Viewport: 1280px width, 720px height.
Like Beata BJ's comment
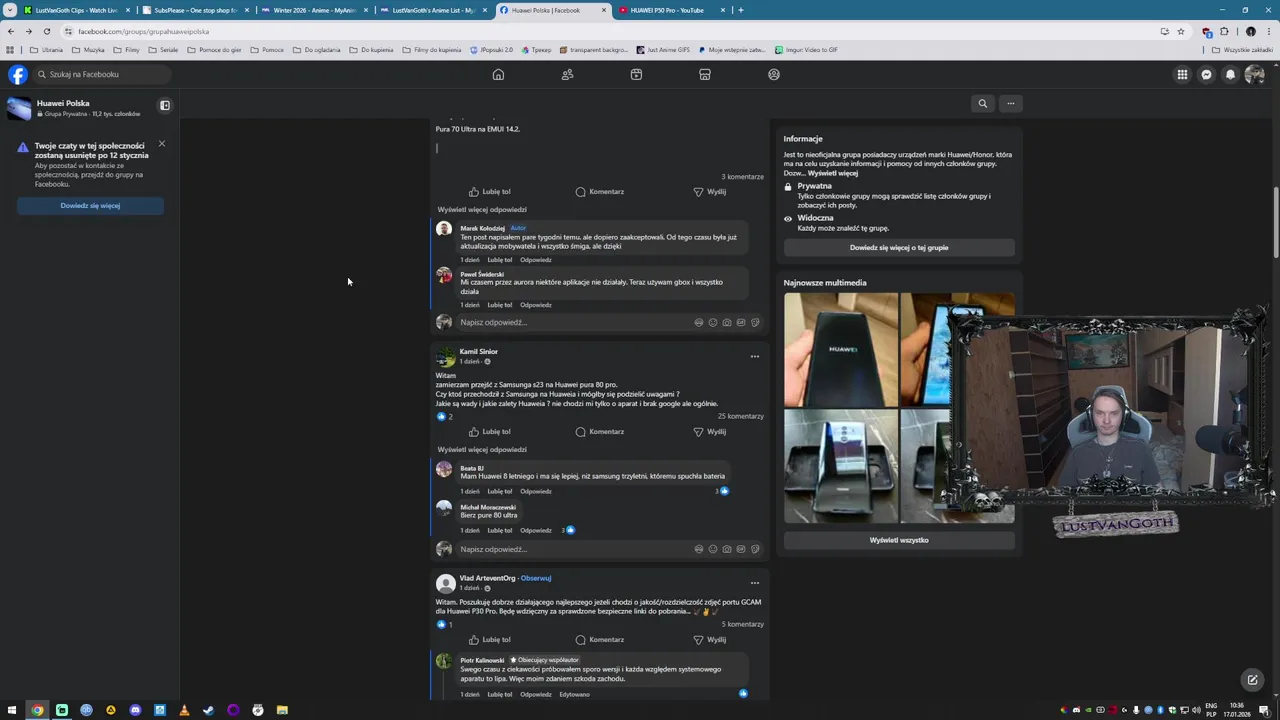point(500,491)
